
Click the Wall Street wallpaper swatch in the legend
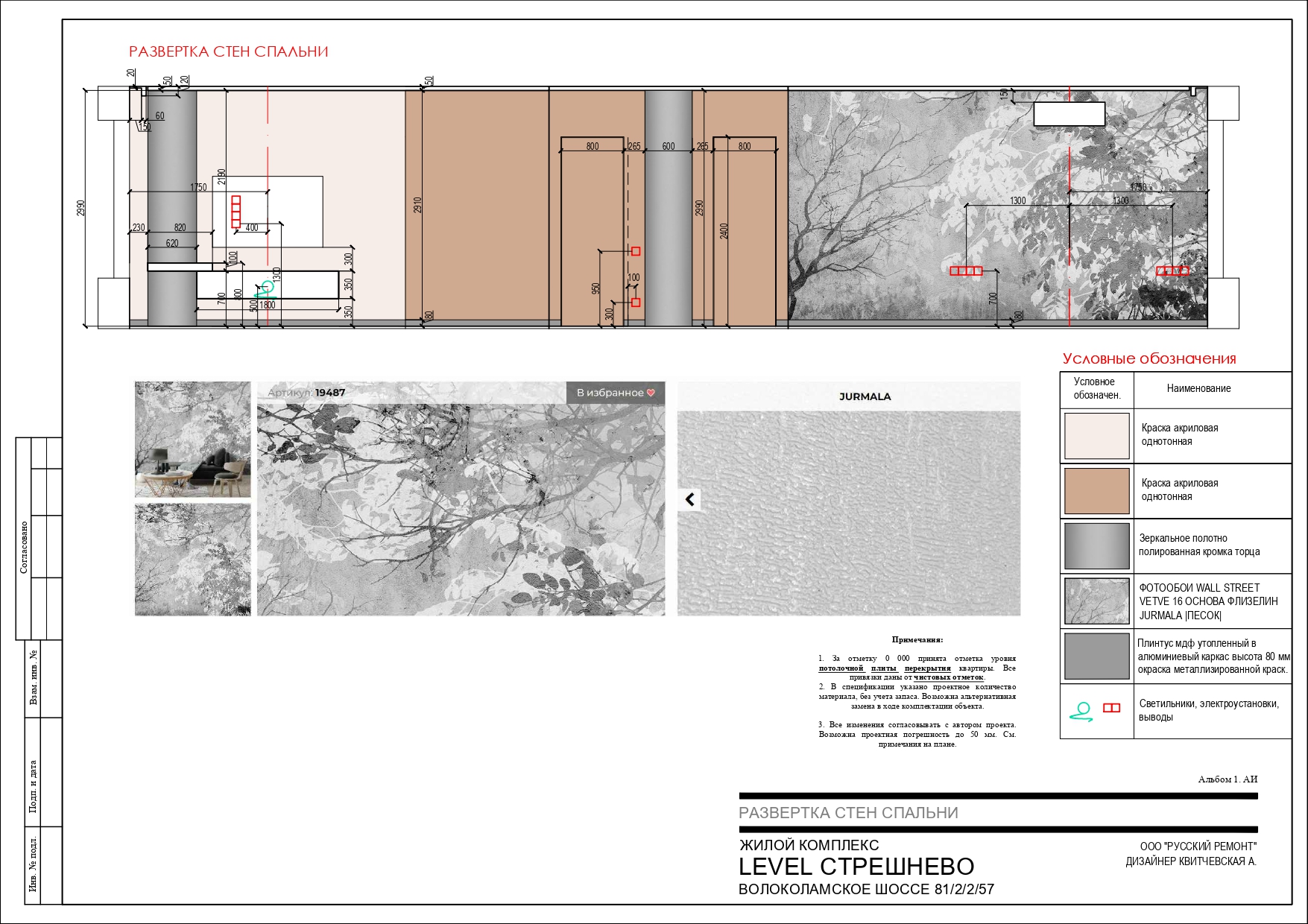(1096, 601)
